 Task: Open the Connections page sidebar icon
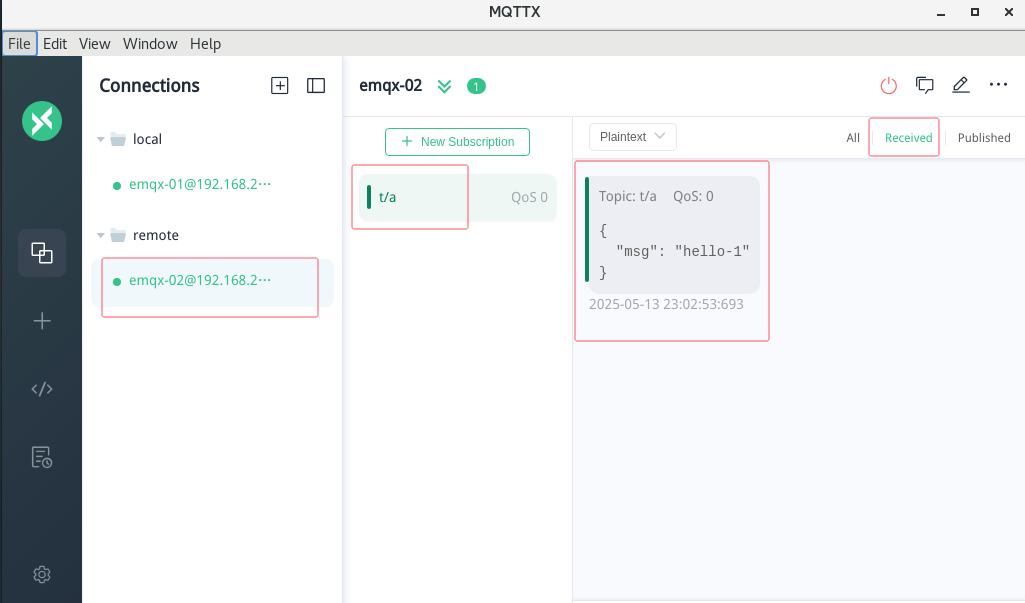pos(42,253)
